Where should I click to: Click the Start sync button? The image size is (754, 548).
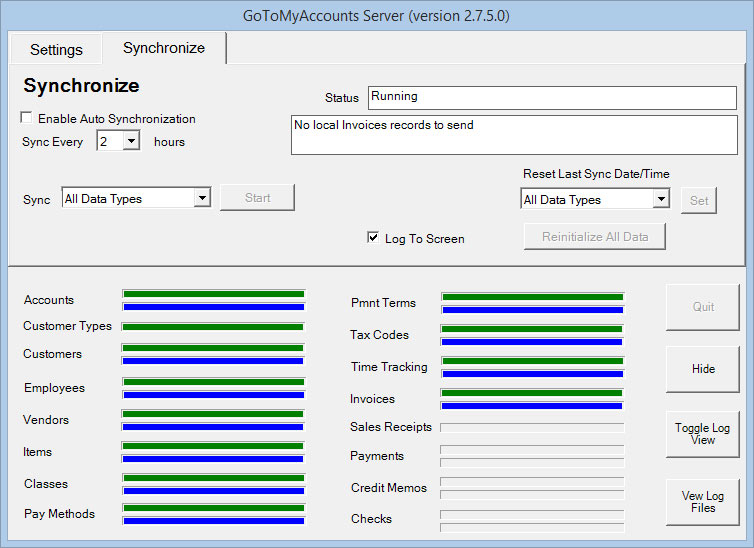[x=257, y=198]
